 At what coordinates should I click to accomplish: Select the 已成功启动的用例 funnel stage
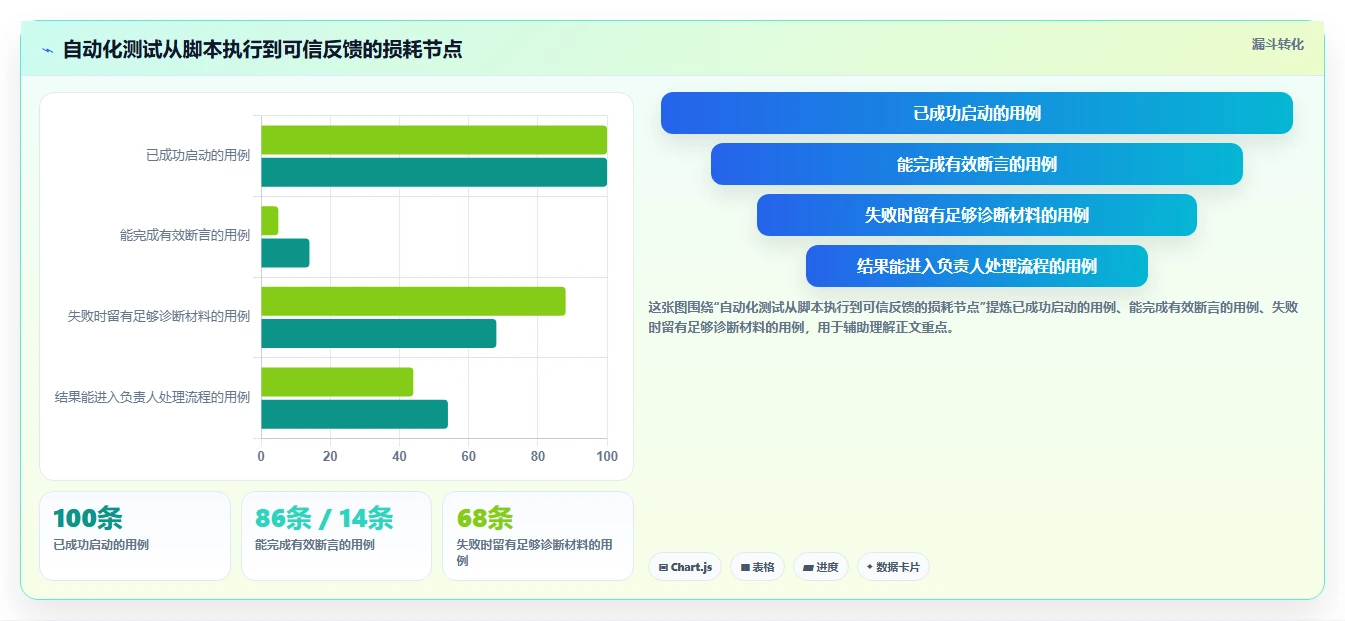coord(976,113)
